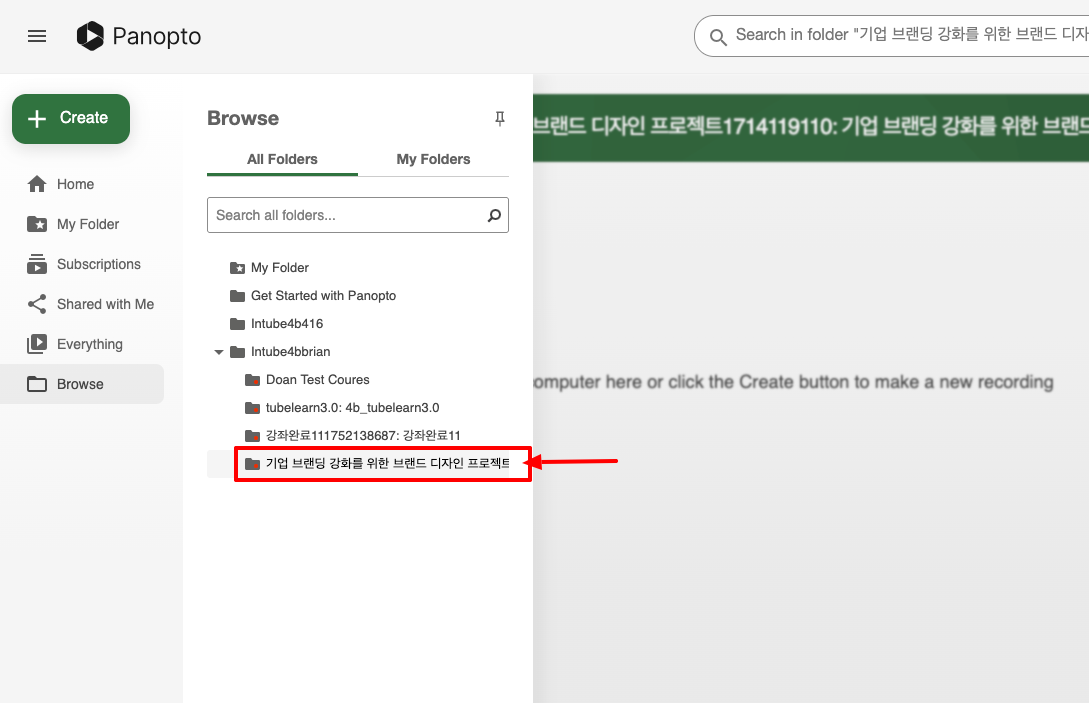
Task: Open Subscriptions in sidebar
Action: pyautogui.click(x=82, y=264)
